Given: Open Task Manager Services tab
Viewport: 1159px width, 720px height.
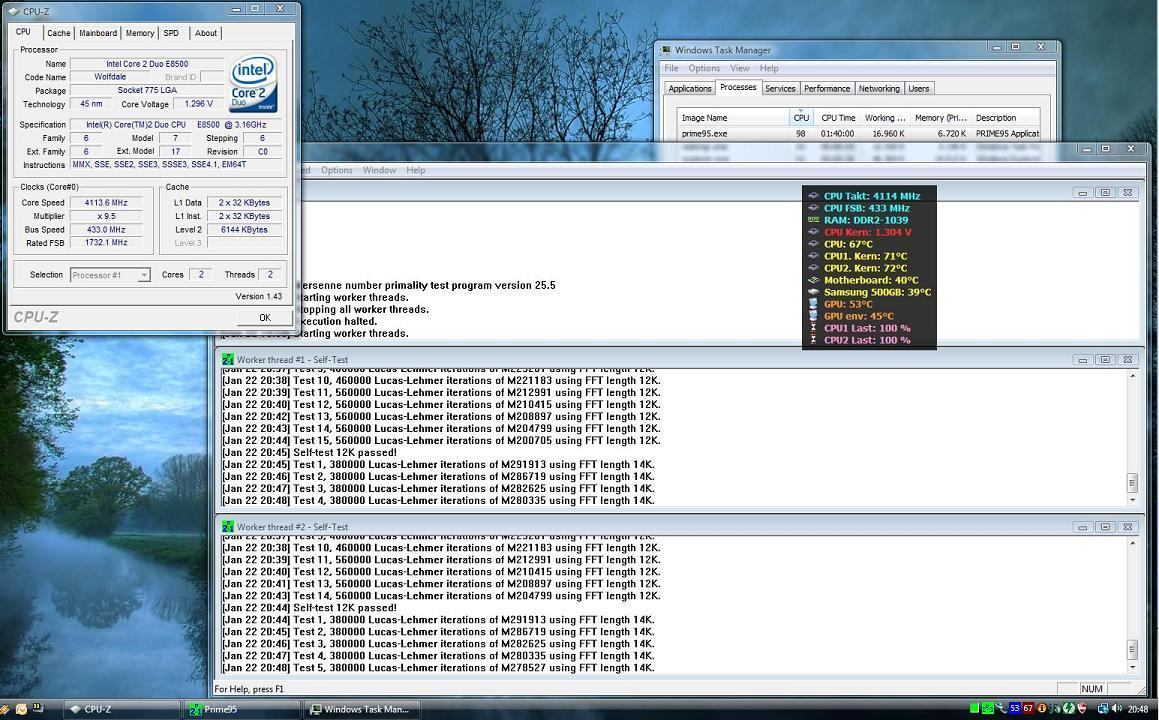Looking at the screenshot, I should 780,89.
